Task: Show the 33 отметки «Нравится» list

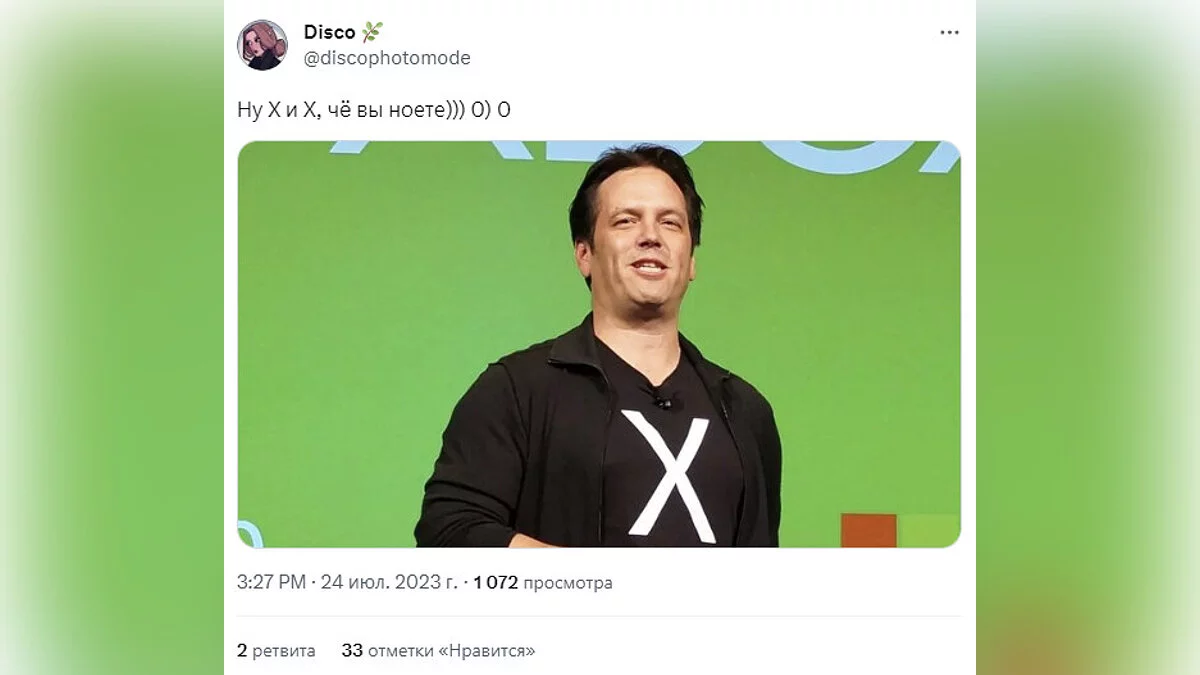Action: point(438,650)
